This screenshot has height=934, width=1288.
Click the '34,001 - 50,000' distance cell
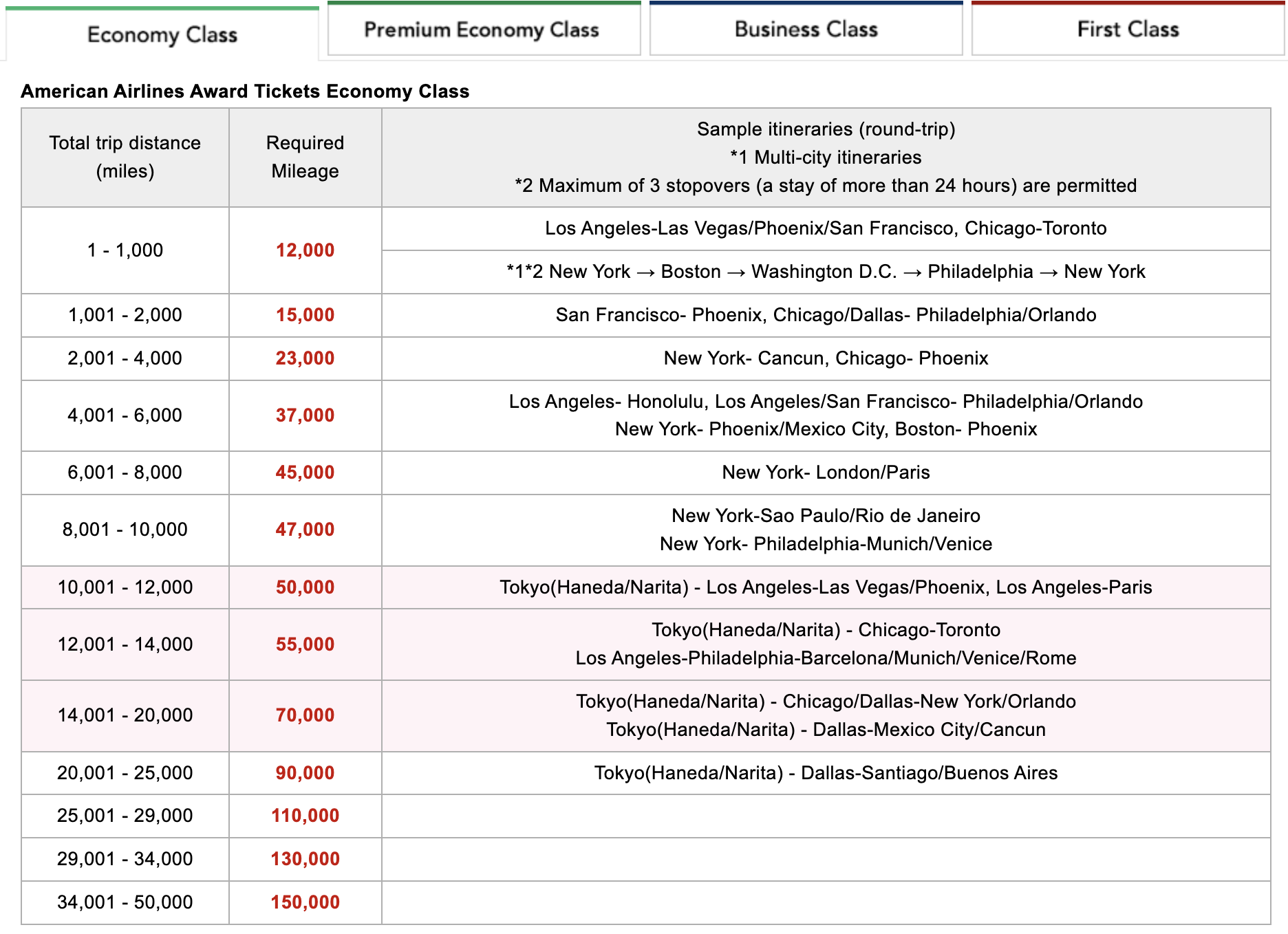pos(125,902)
